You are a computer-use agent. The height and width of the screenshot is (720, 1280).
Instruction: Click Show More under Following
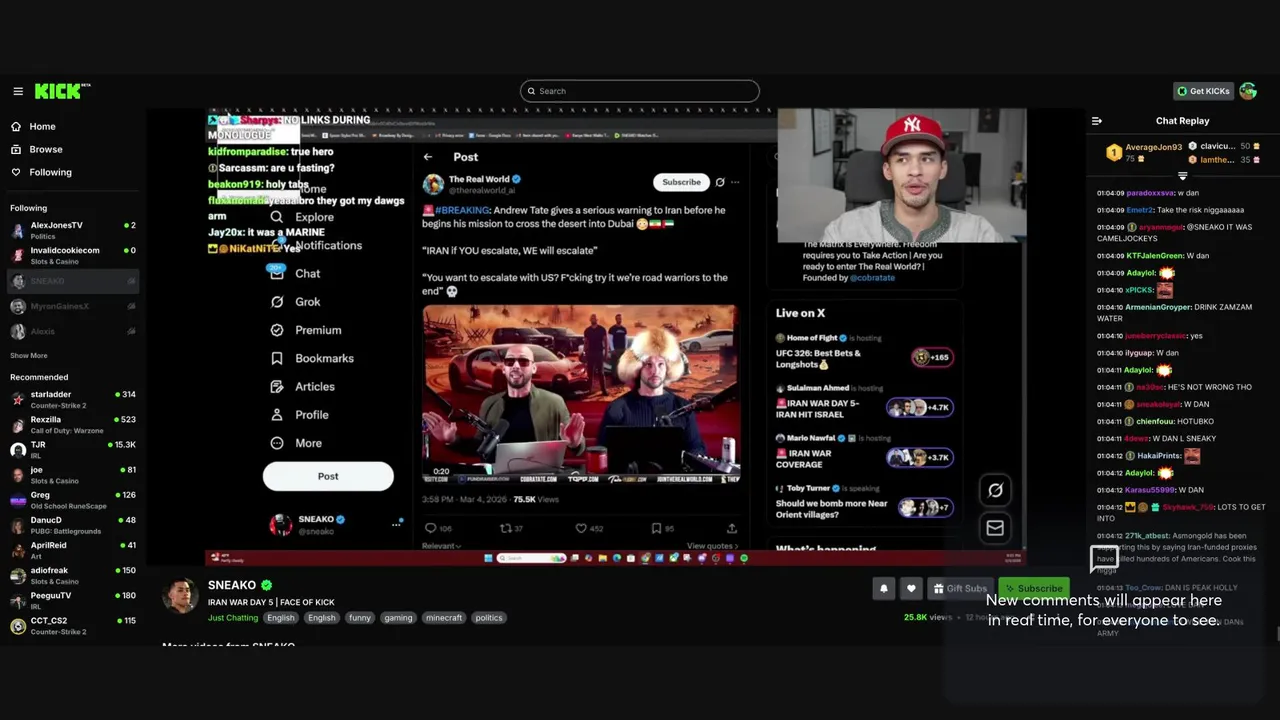[x=29, y=356]
